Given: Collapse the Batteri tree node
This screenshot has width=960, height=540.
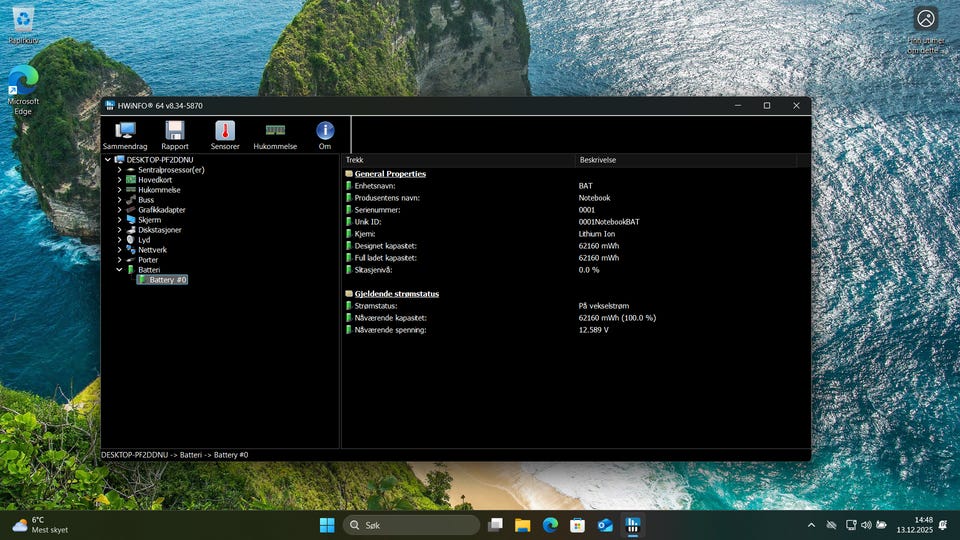Looking at the screenshot, I should (120, 270).
